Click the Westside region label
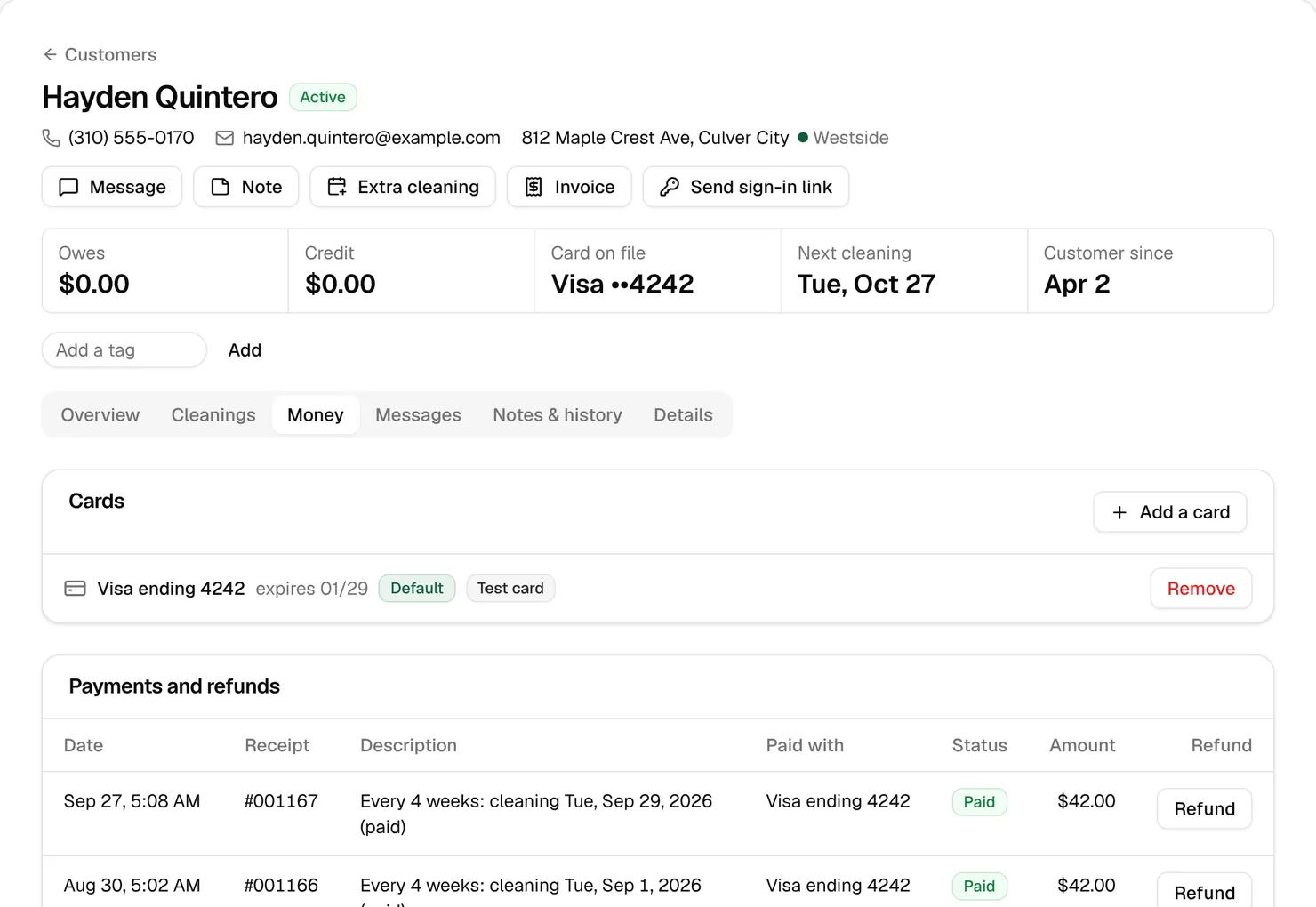The image size is (1316, 907). tap(851, 138)
